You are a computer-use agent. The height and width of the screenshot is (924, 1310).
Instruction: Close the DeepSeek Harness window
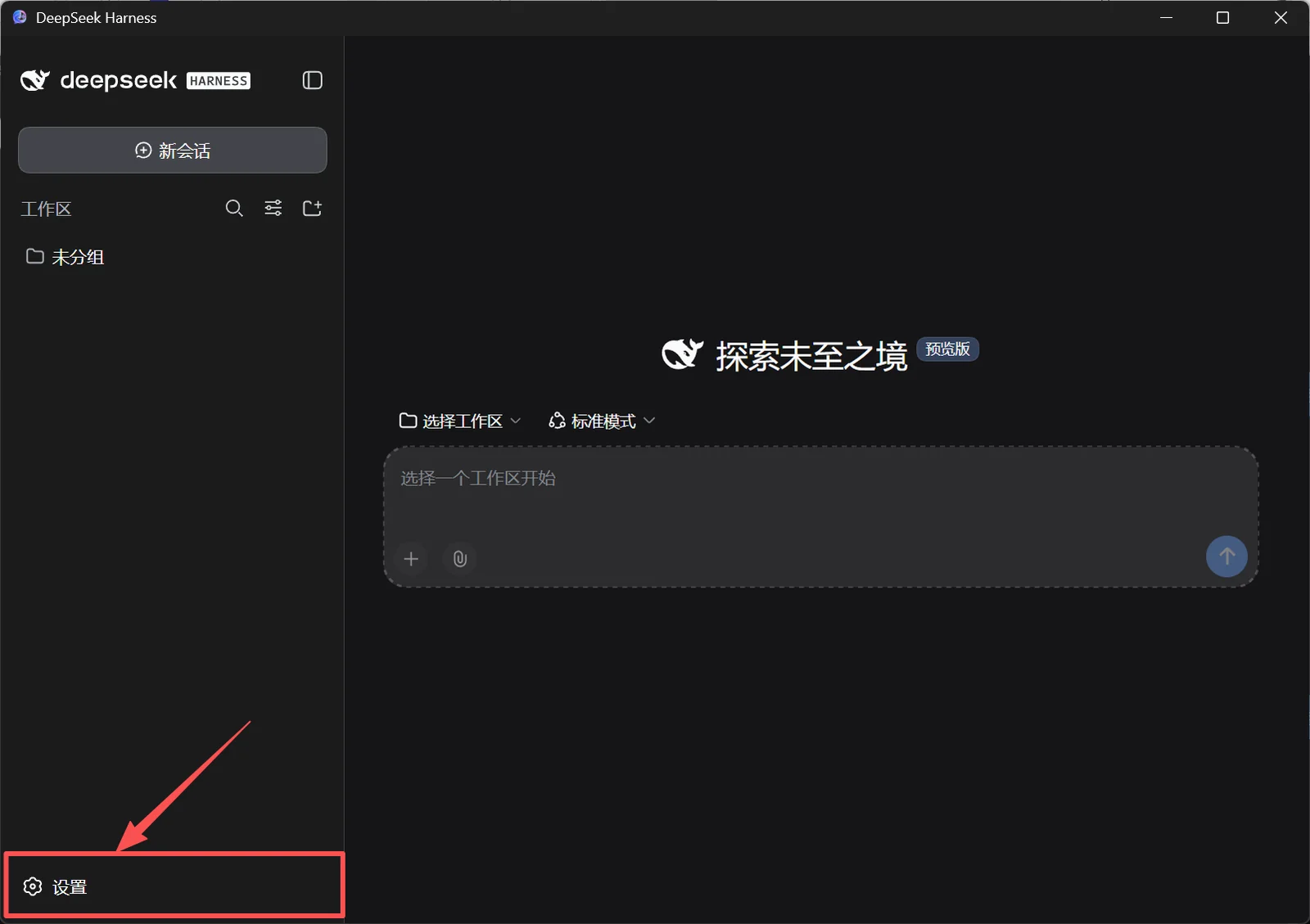point(1281,17)
